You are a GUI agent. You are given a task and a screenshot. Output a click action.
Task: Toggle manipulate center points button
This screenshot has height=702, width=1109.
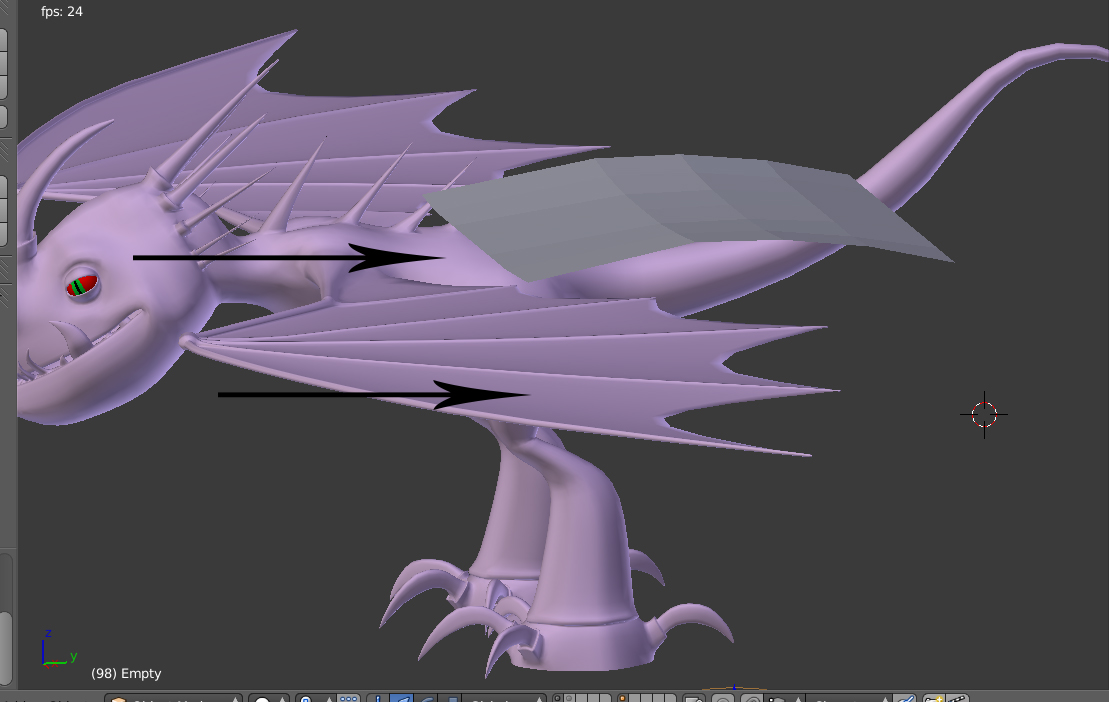coord(349,698)
